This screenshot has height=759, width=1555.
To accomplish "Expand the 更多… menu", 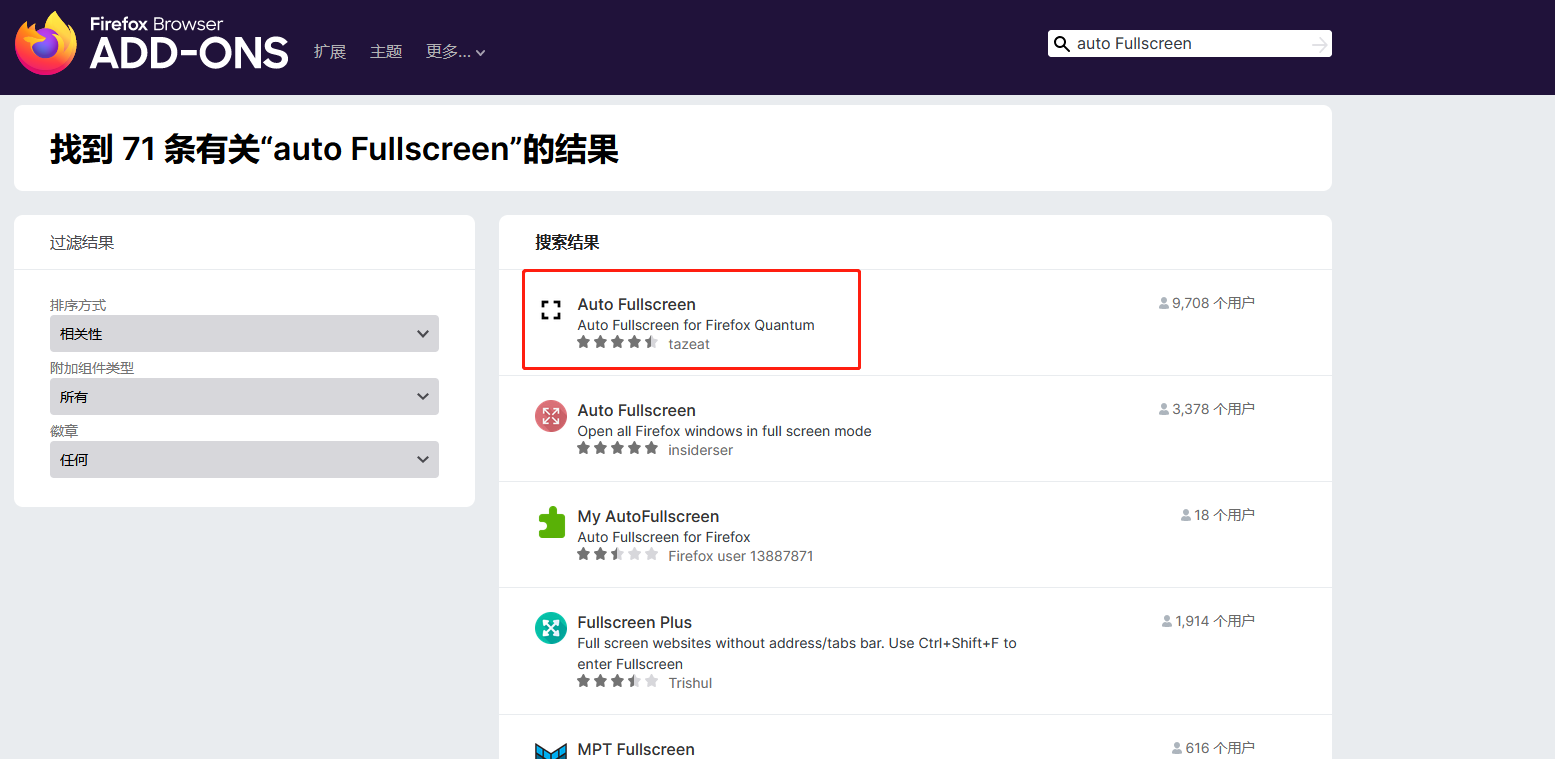I will 456,52.
